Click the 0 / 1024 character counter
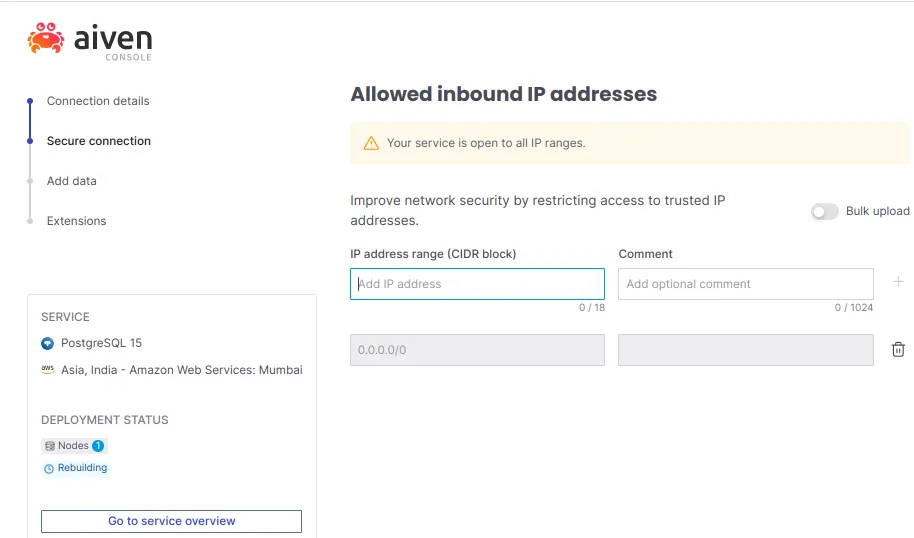914x538 pixels. tap(854, 308)
